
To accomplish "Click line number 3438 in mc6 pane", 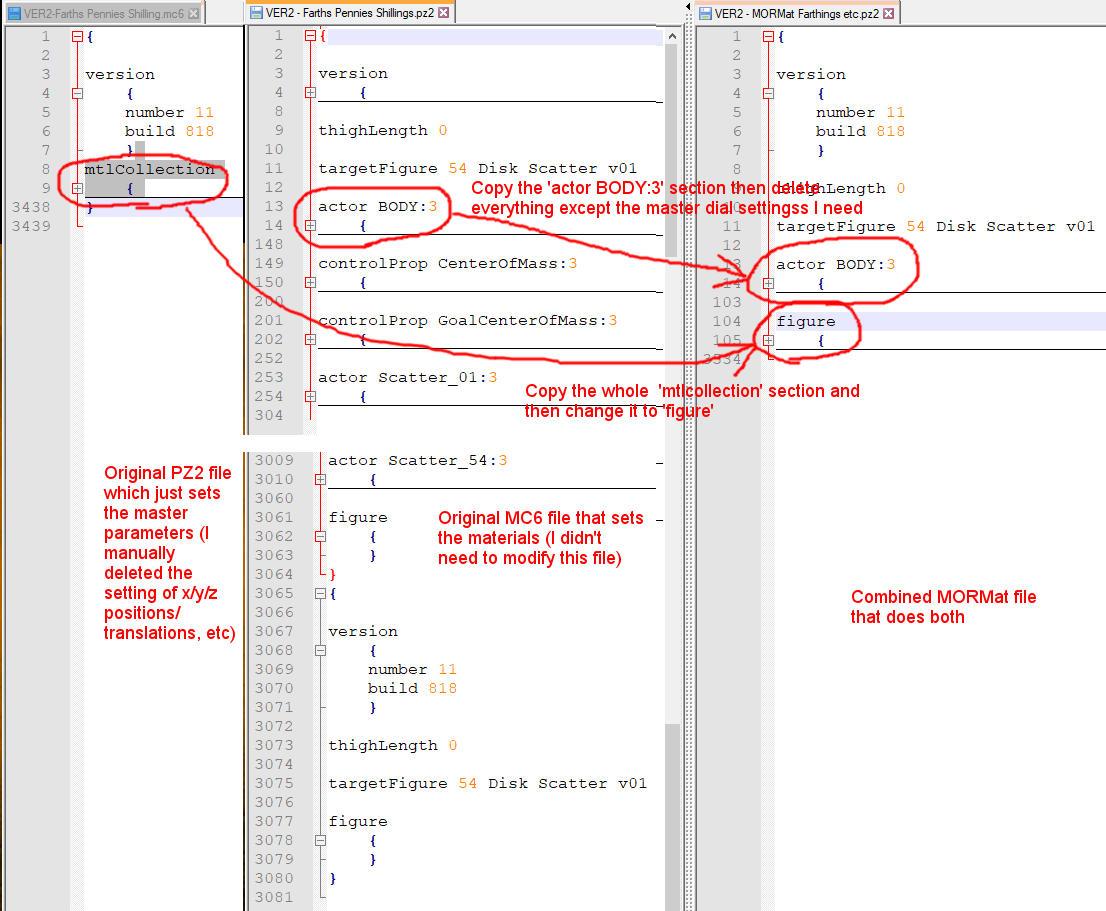I will point(31,207).
